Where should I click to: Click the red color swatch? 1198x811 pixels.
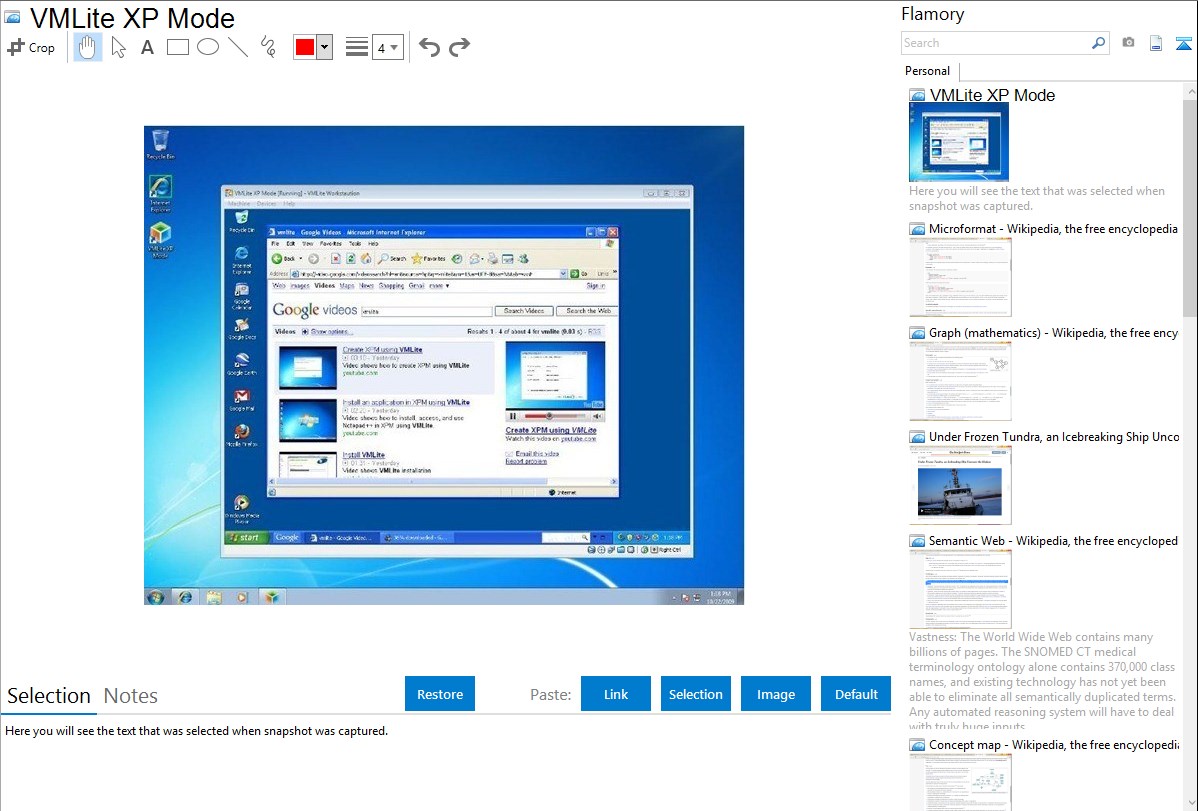tap(304, 47)
